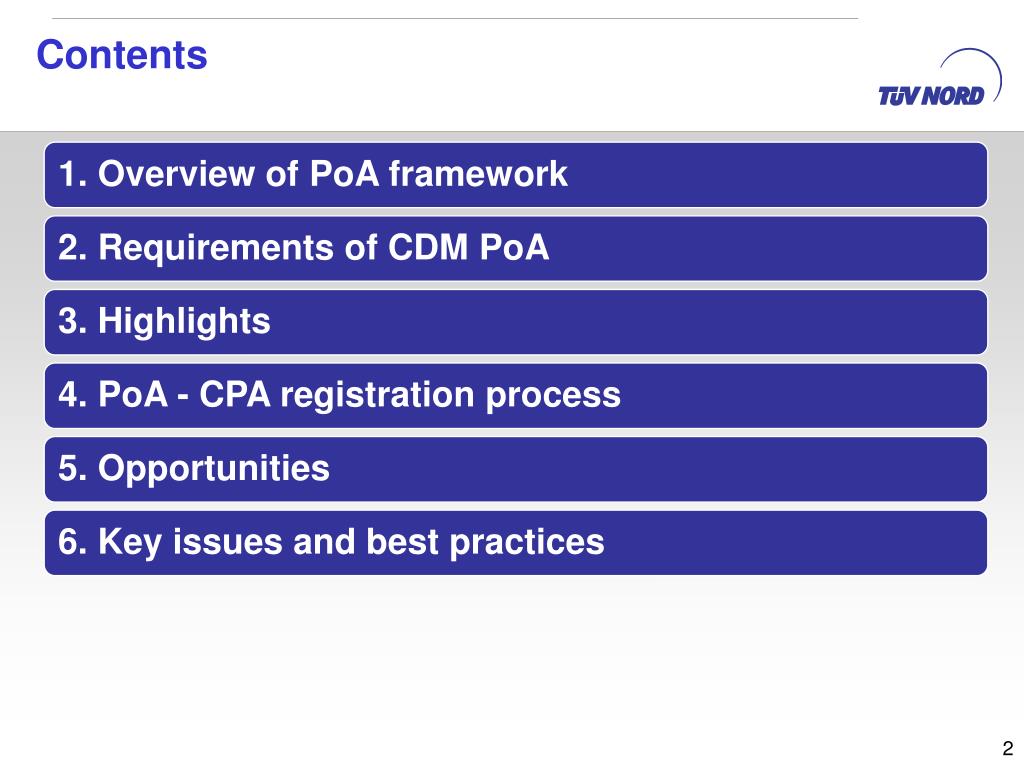Click the word 'framework' in item one
1024x768 pixels.
coord(478,174)
